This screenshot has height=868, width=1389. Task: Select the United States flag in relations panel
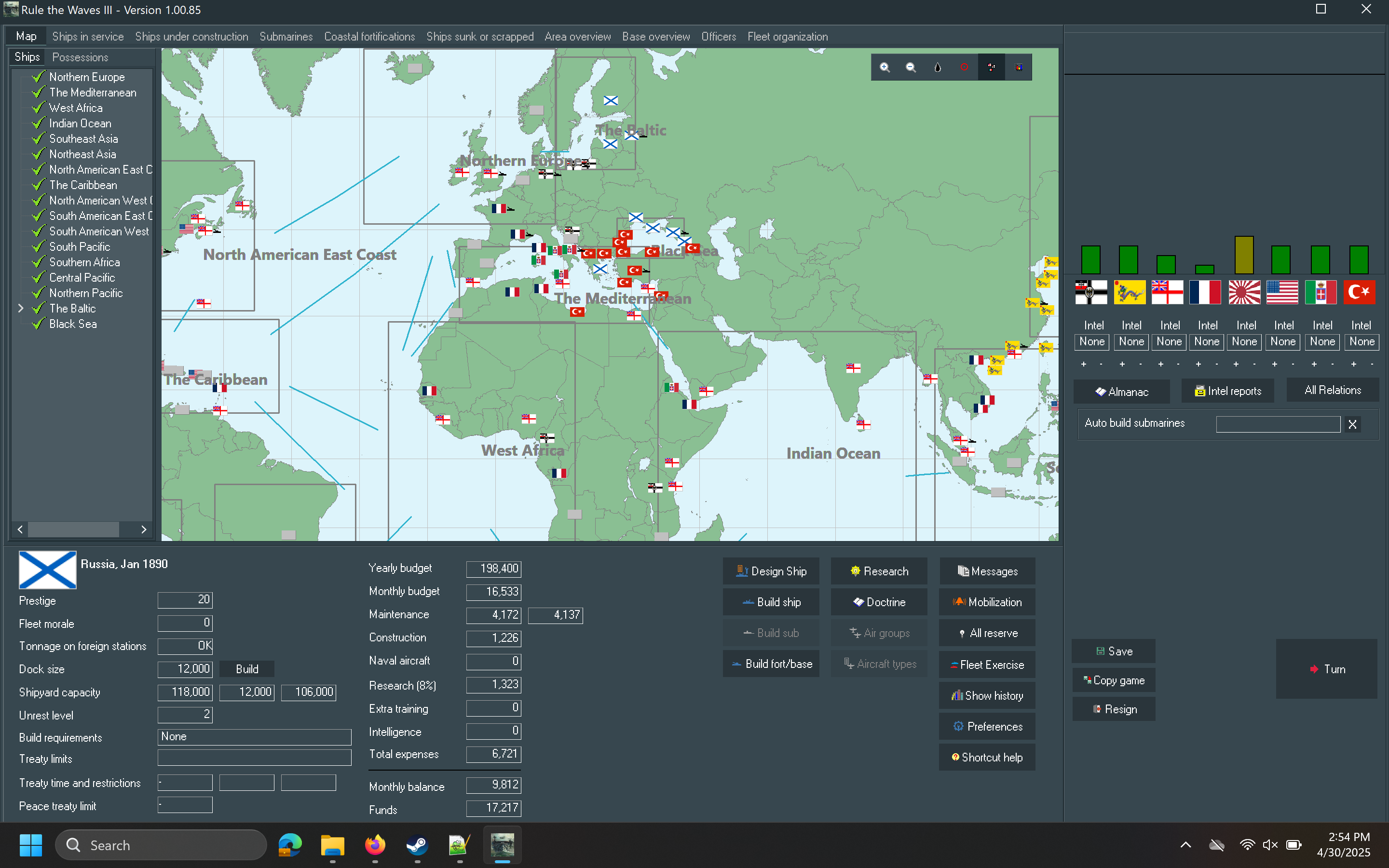[1282, 292]
